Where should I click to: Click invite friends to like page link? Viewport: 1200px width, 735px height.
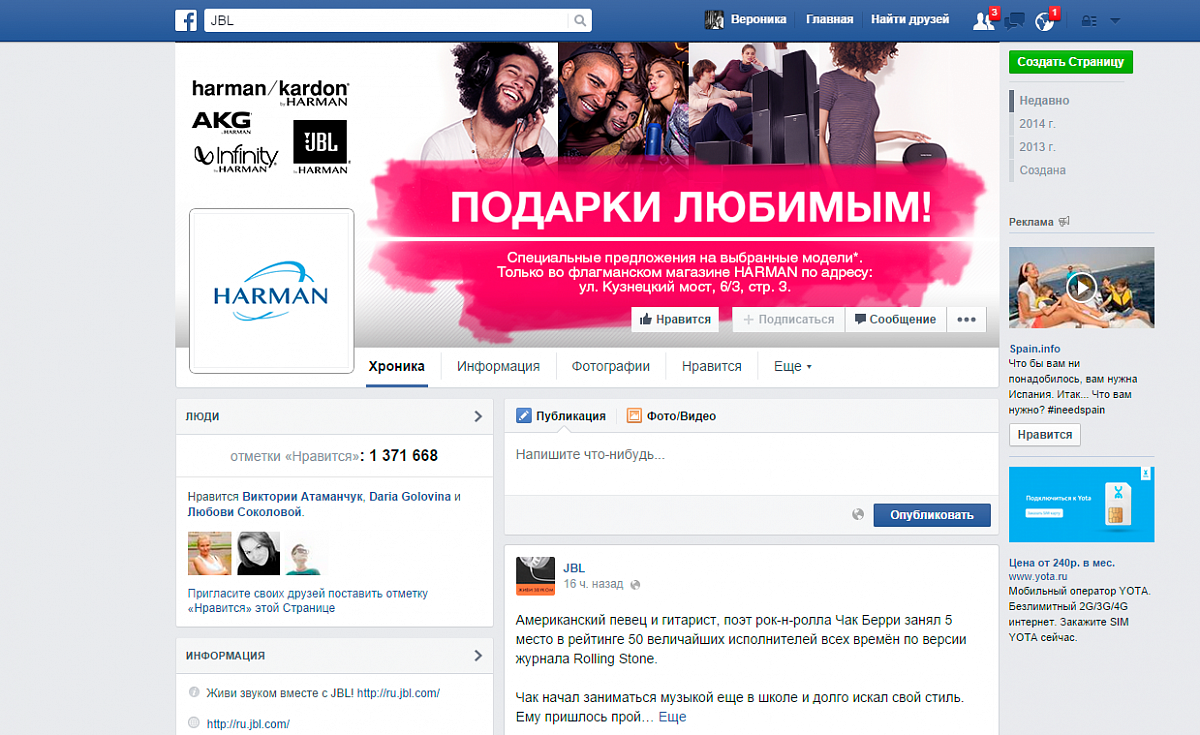pyautogui.click(x=308, y=600)
